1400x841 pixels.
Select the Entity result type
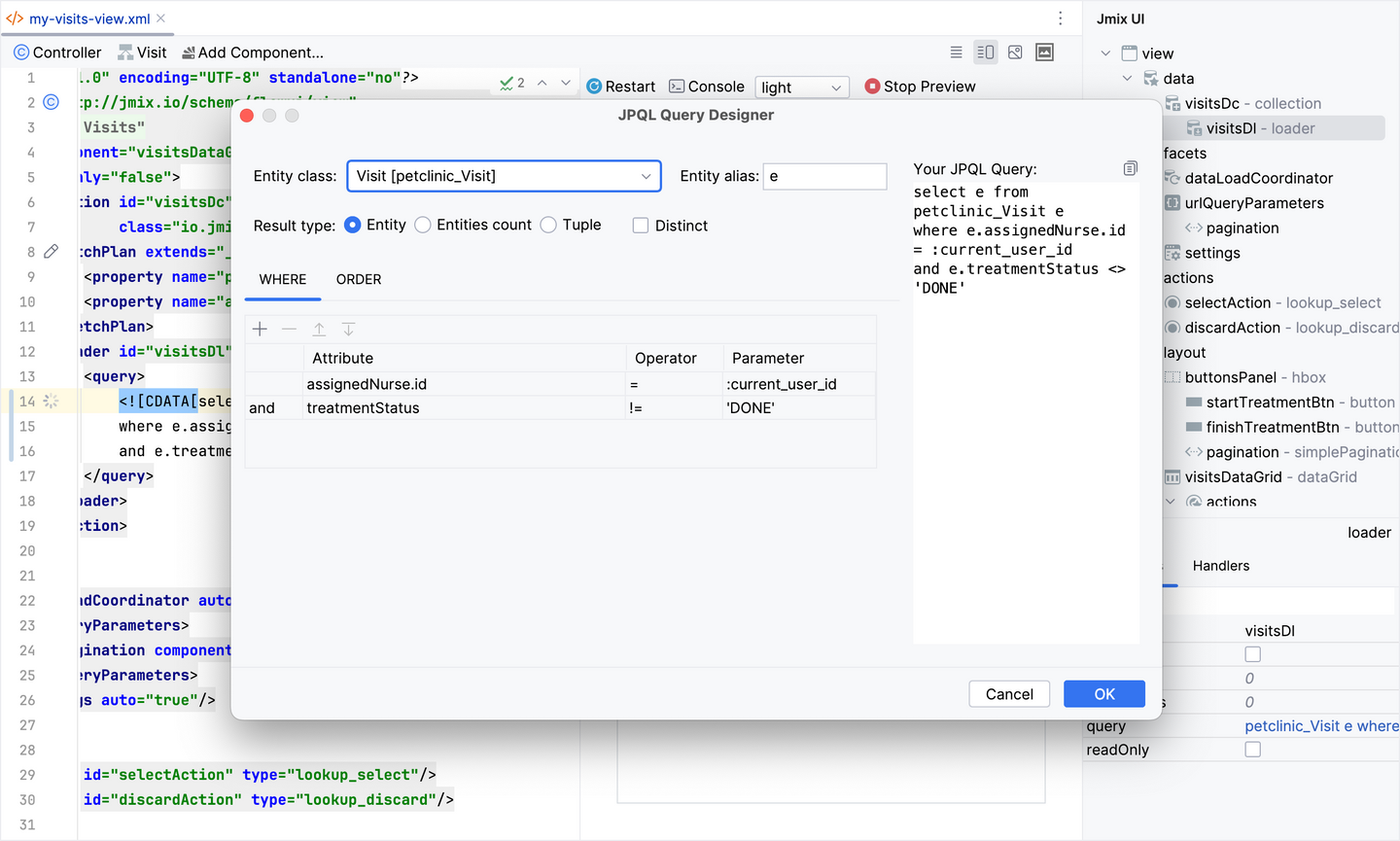pyautogui.click(x=375, y=225)
